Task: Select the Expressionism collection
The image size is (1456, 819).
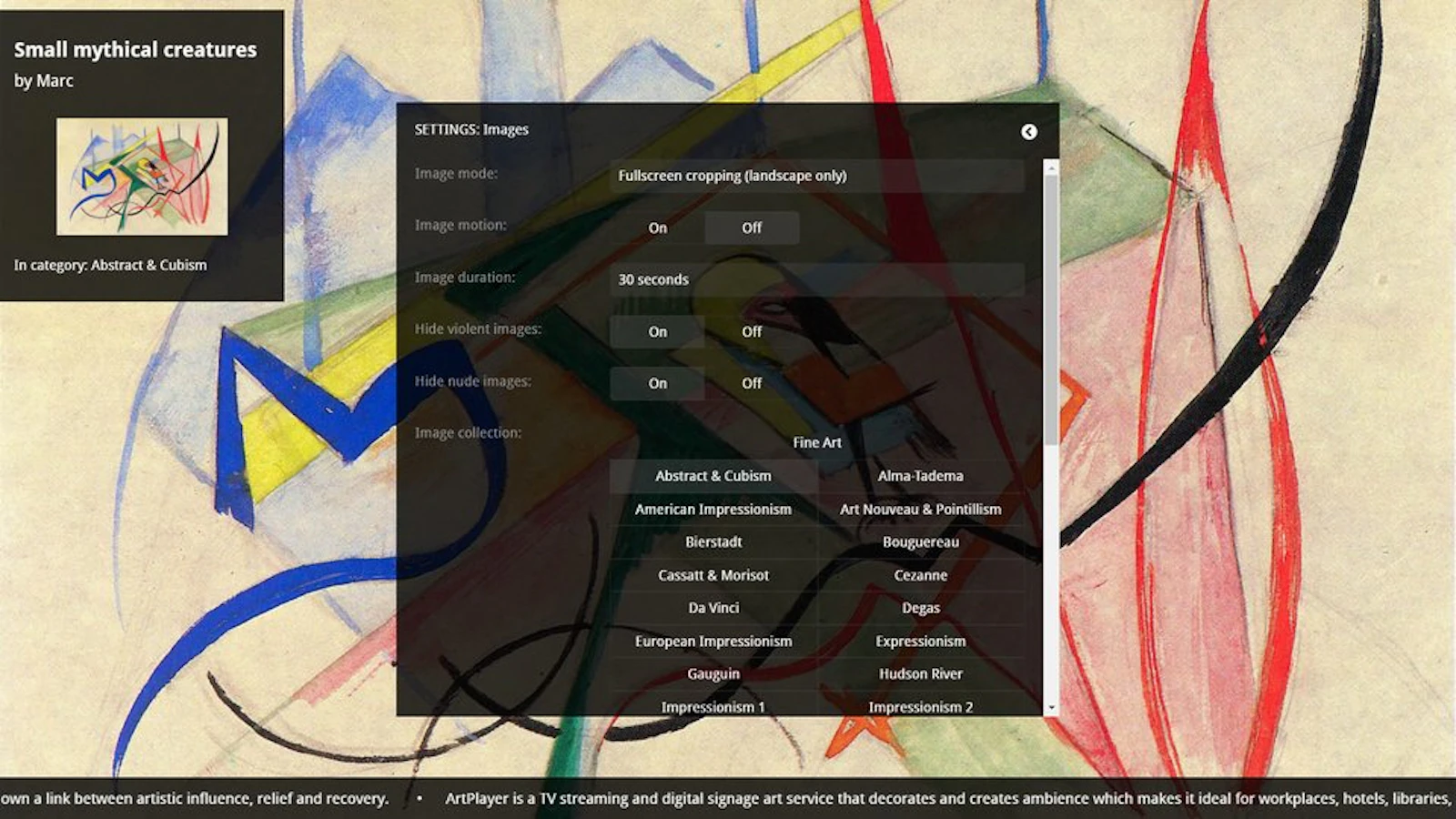Action: click(921, 641)
